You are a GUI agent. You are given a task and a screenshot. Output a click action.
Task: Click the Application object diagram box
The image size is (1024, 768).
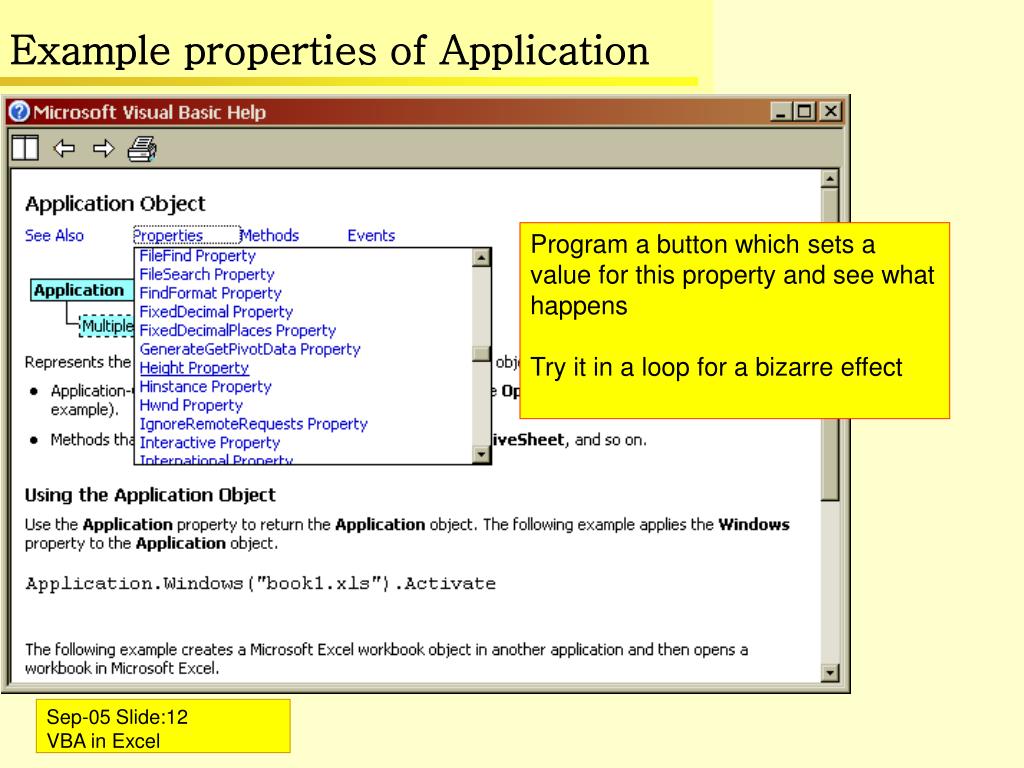click(82, 290)
